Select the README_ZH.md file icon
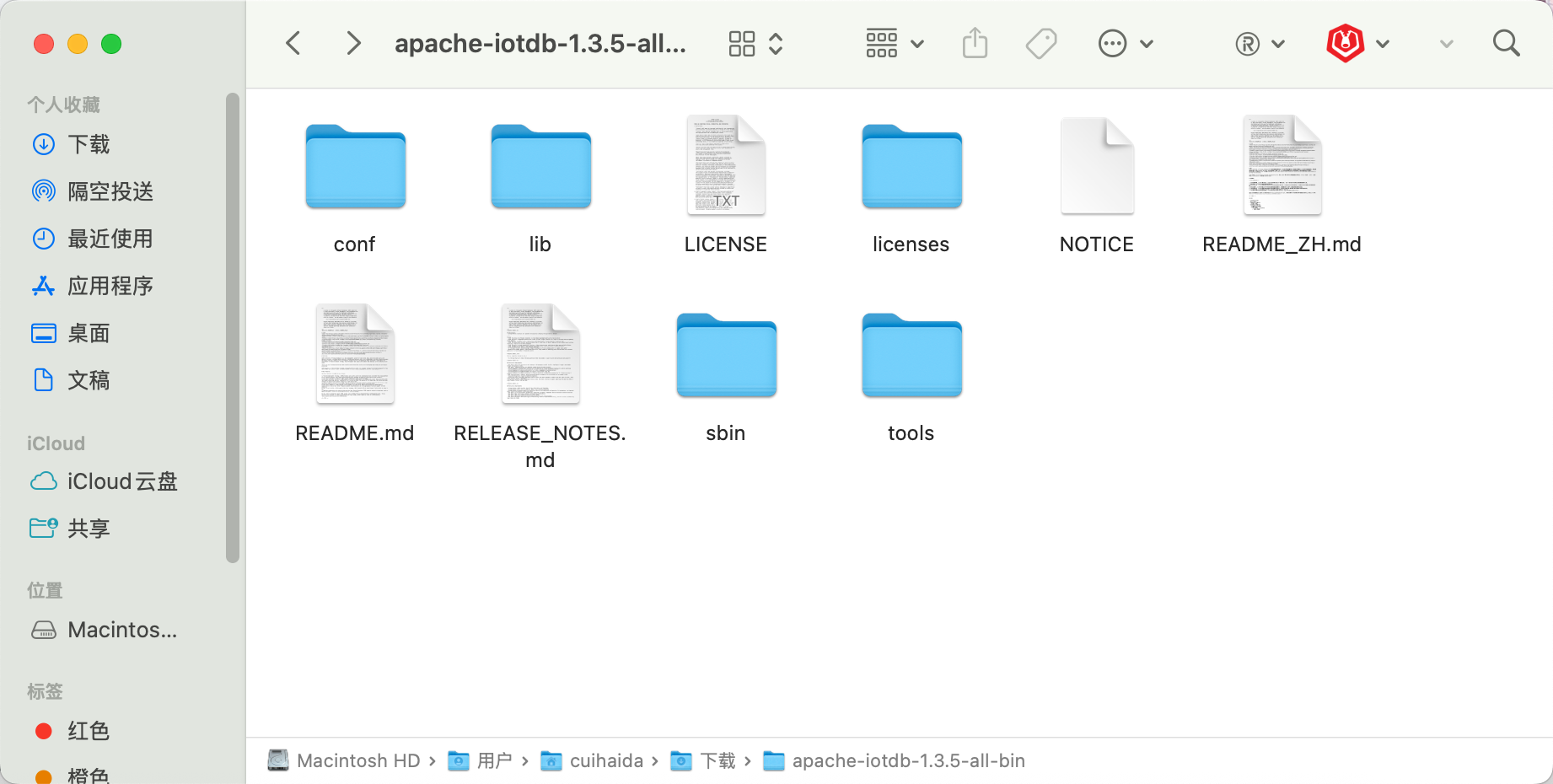Image resolution: width=1553 pixels, height=784 pixels. point(1282,165)
